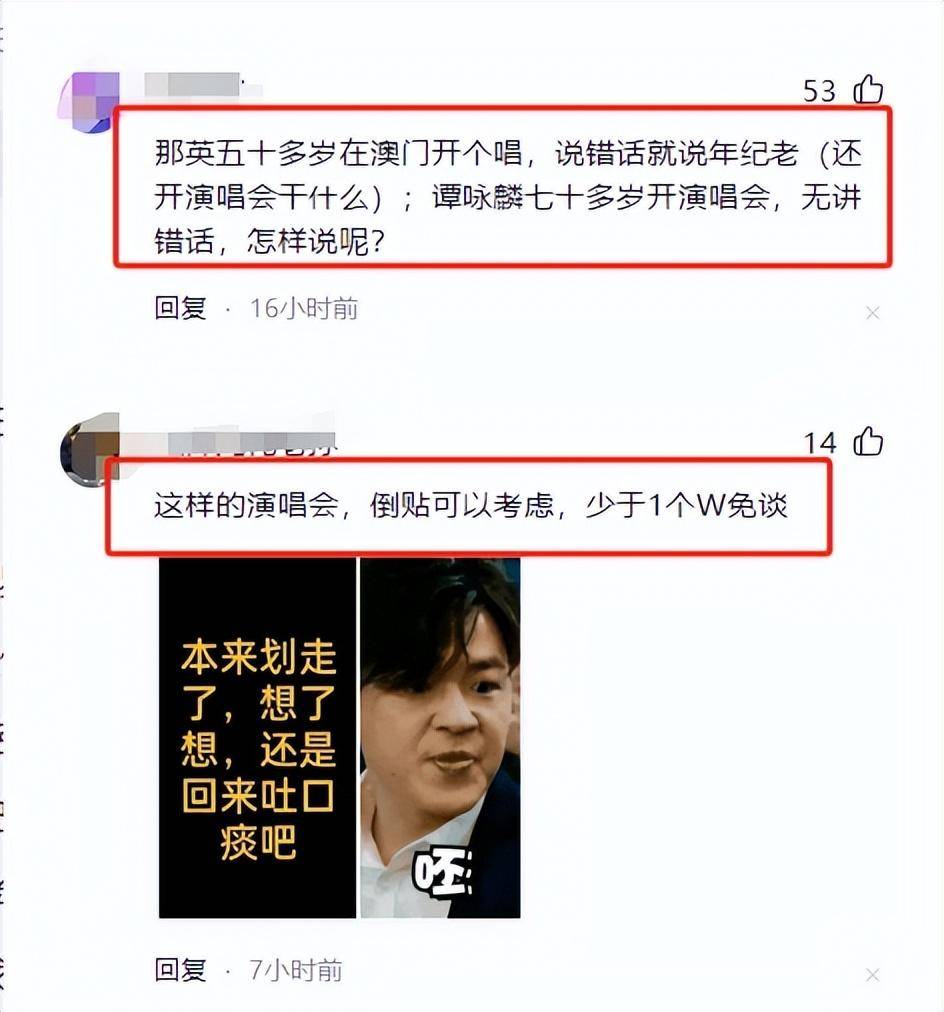Click the 14 like count
Screen dimensions: 944x1012
819,443
